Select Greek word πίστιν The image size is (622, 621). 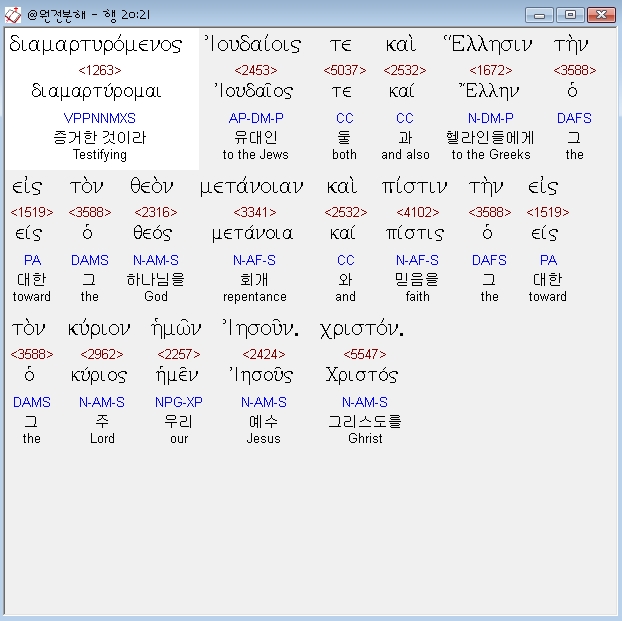point(414,186)
